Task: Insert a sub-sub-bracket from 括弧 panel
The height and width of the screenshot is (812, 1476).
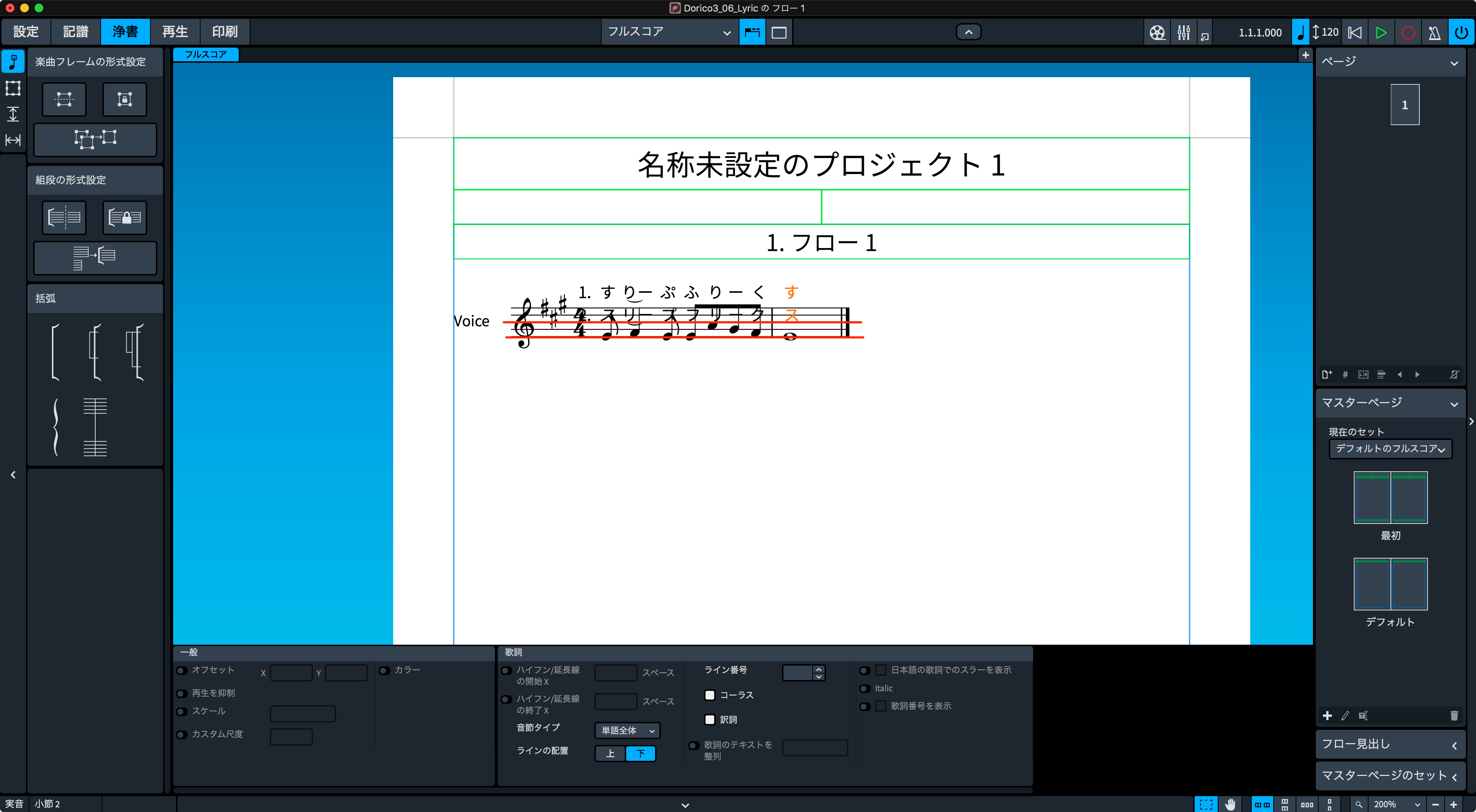Action: click(135, 352)
